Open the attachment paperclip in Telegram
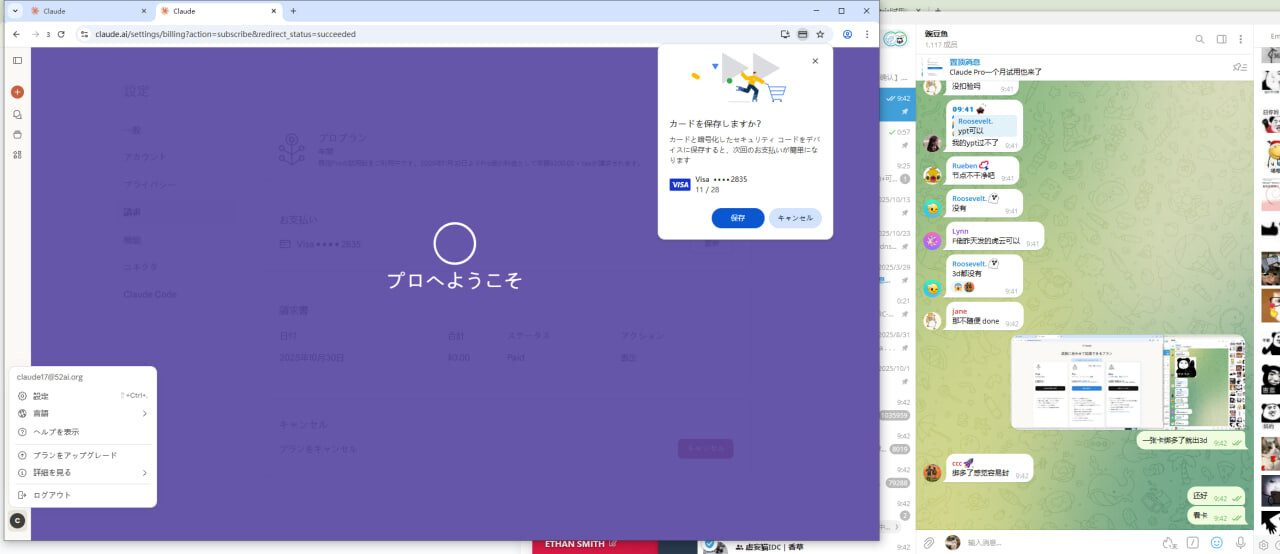1280x554 pixels. click(x=929, y=542)
